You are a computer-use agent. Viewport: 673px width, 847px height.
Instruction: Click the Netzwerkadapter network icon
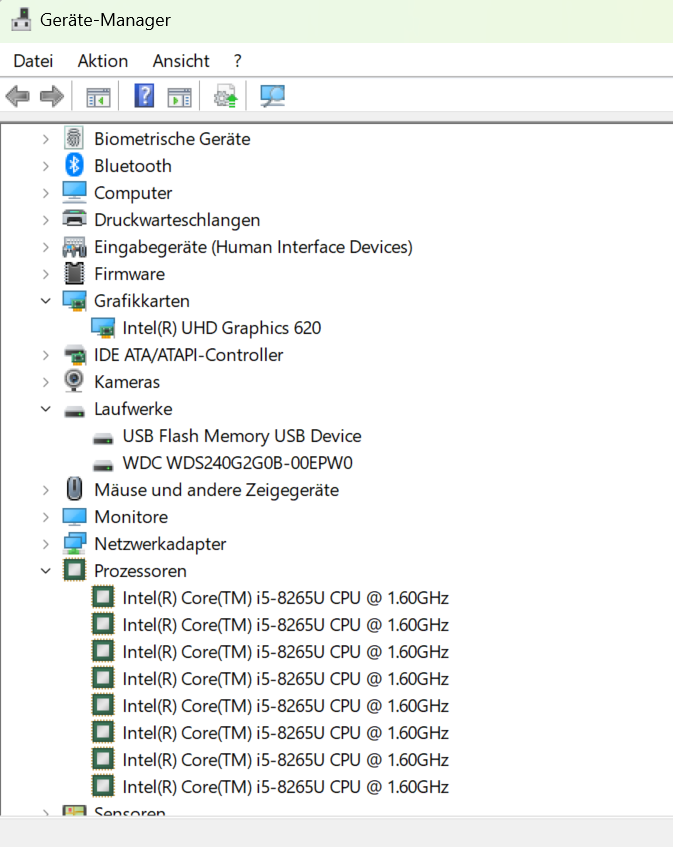click(74, 543)
